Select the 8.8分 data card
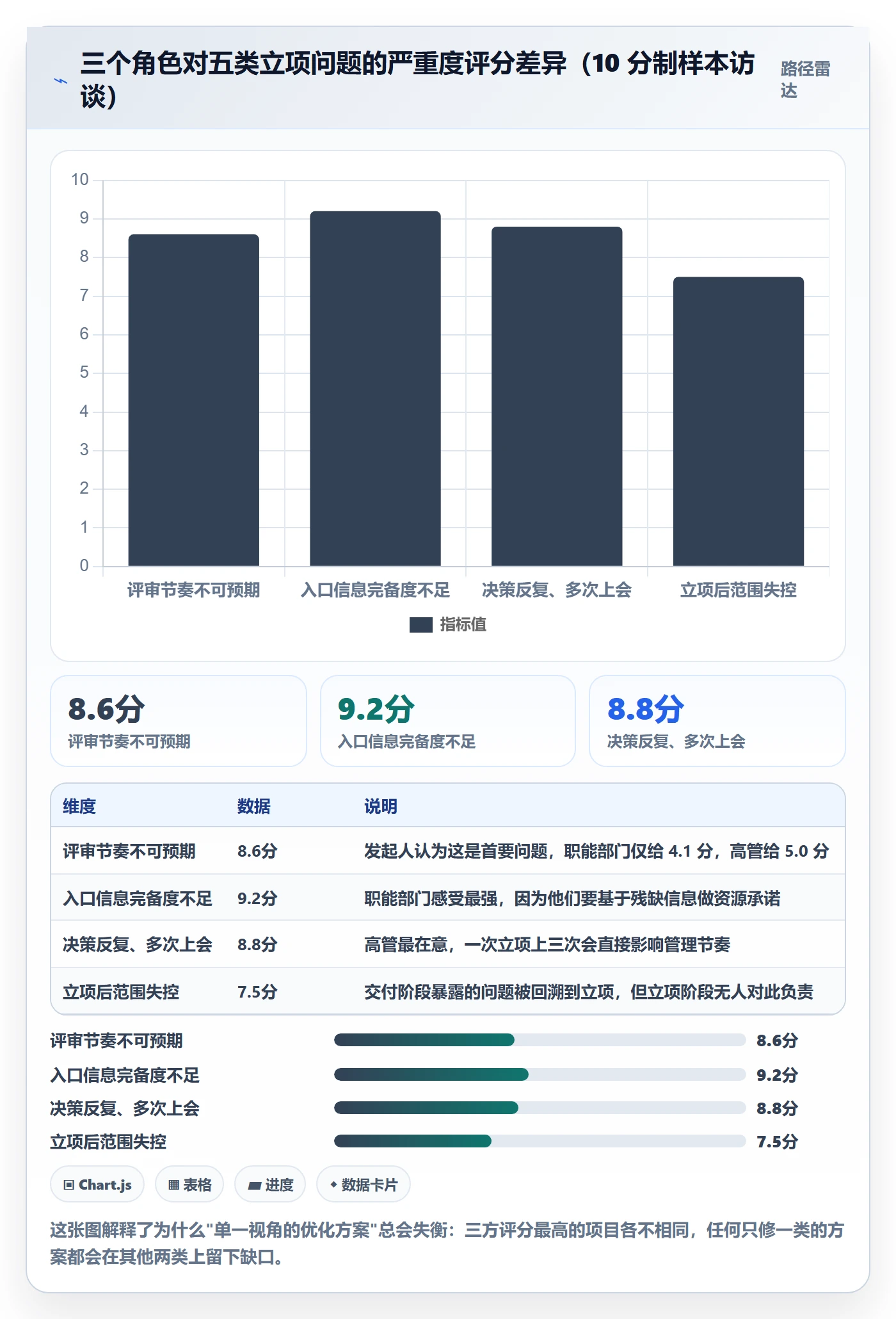The image size is (896, 1319). coord(717,721)
